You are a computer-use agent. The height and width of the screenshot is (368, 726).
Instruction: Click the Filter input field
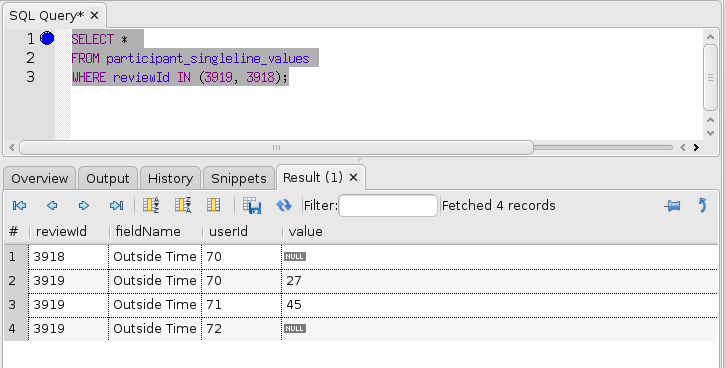(x=388, y=206)
